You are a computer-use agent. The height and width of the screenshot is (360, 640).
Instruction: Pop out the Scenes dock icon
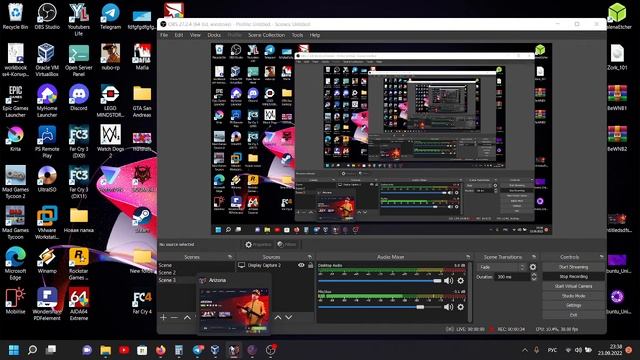(230, 257)
